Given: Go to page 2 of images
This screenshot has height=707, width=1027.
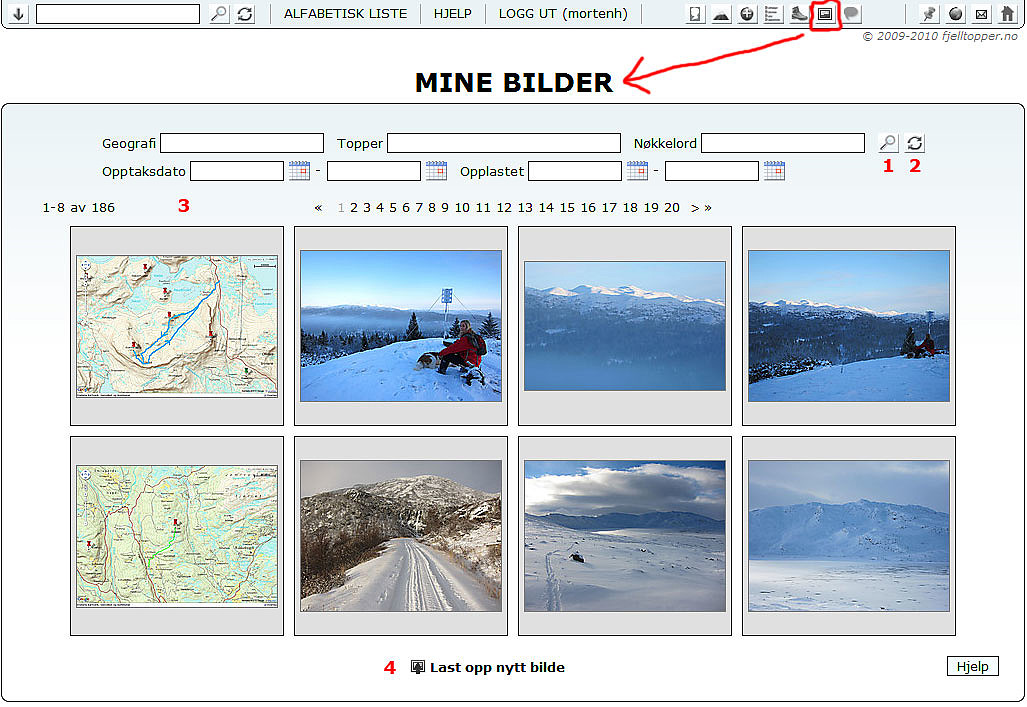Looking at the screenshot, I should 354,208.
